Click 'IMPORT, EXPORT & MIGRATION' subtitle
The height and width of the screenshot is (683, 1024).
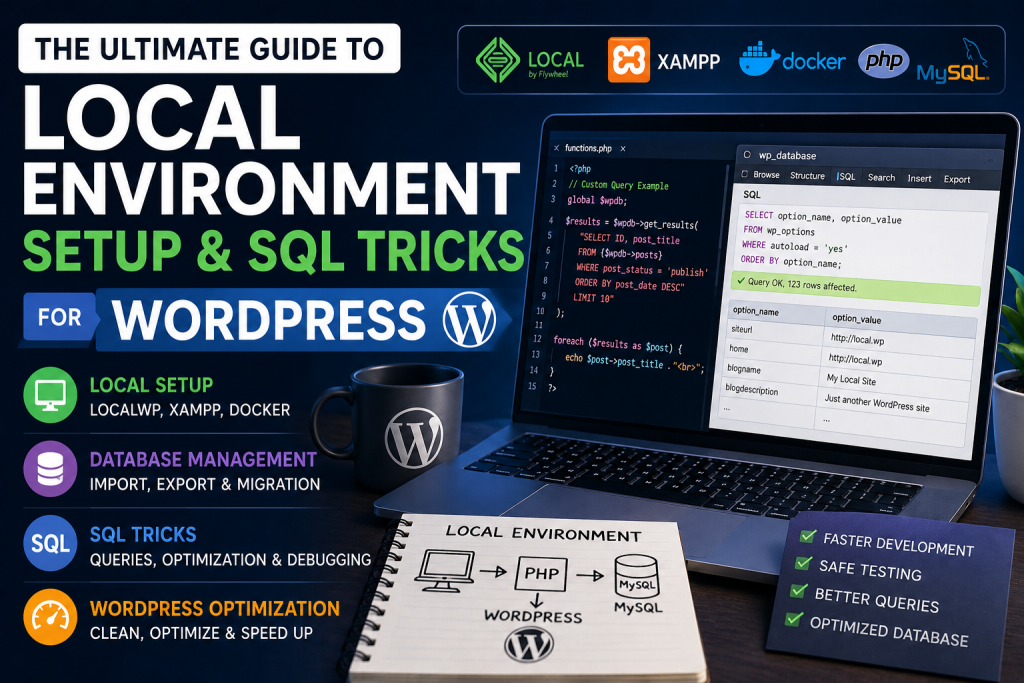pos(204,484)
